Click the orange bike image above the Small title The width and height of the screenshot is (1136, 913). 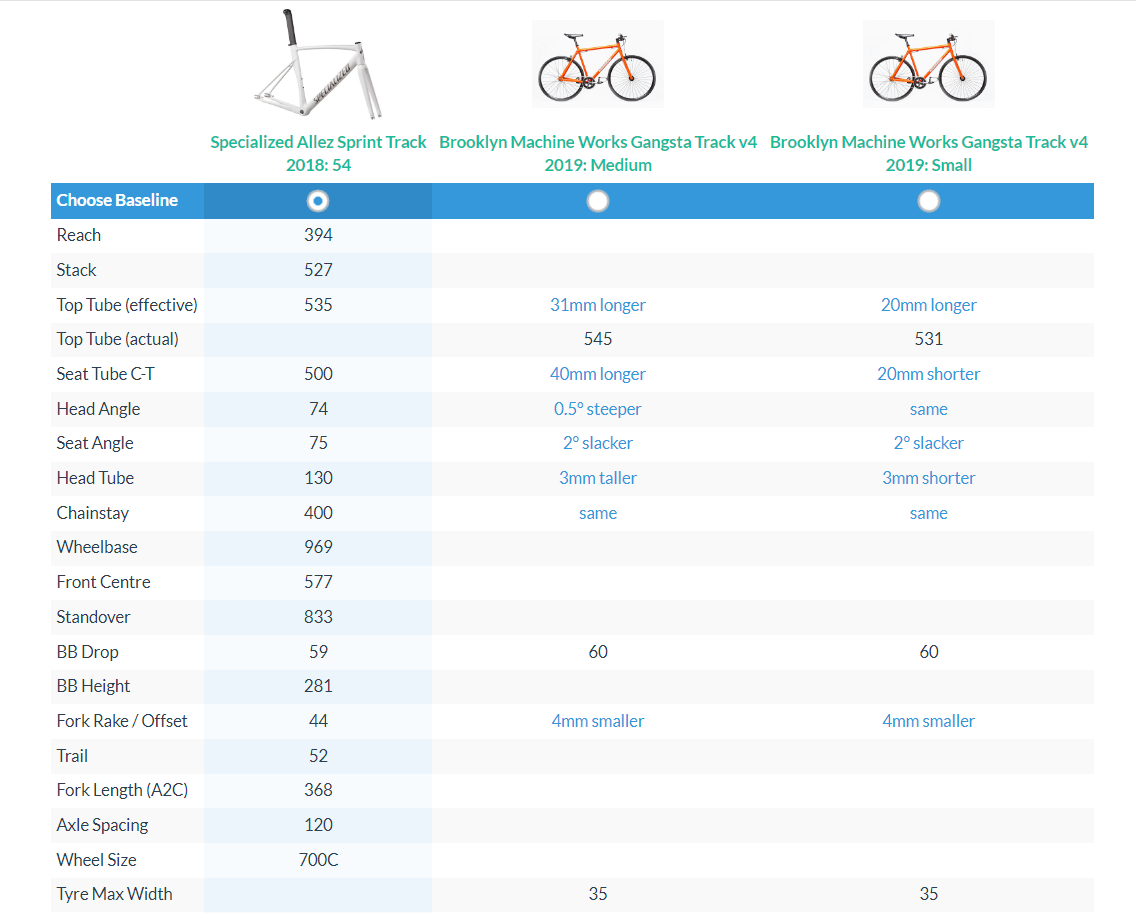929,64
